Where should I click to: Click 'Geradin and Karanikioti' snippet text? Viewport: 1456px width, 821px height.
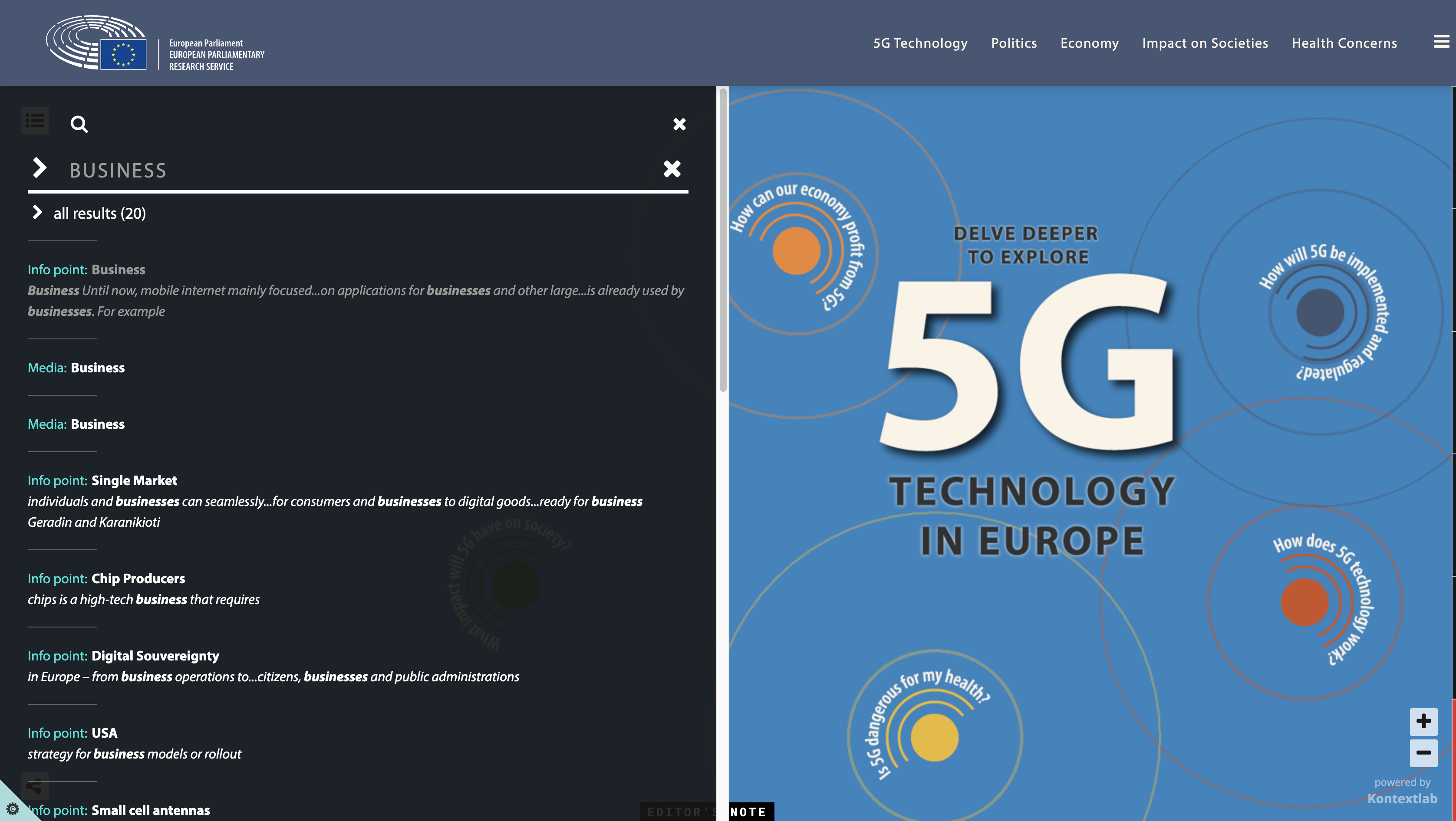point(94,522)
